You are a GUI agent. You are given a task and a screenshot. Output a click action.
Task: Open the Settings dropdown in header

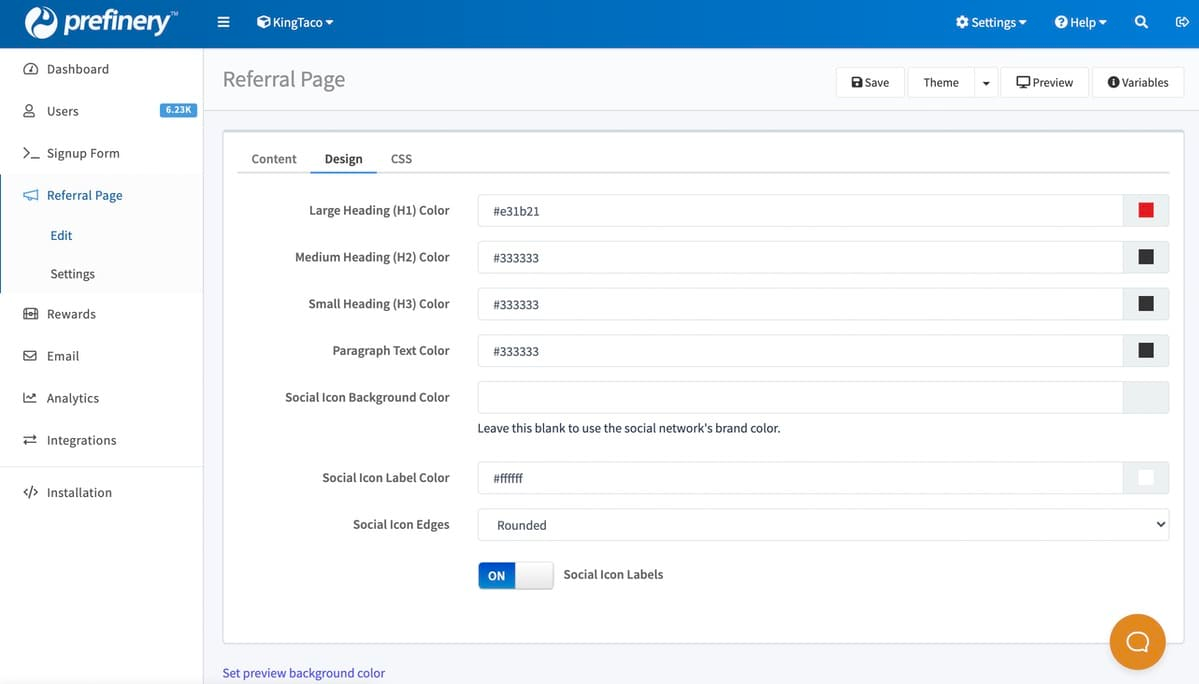(x=991, y=22)
